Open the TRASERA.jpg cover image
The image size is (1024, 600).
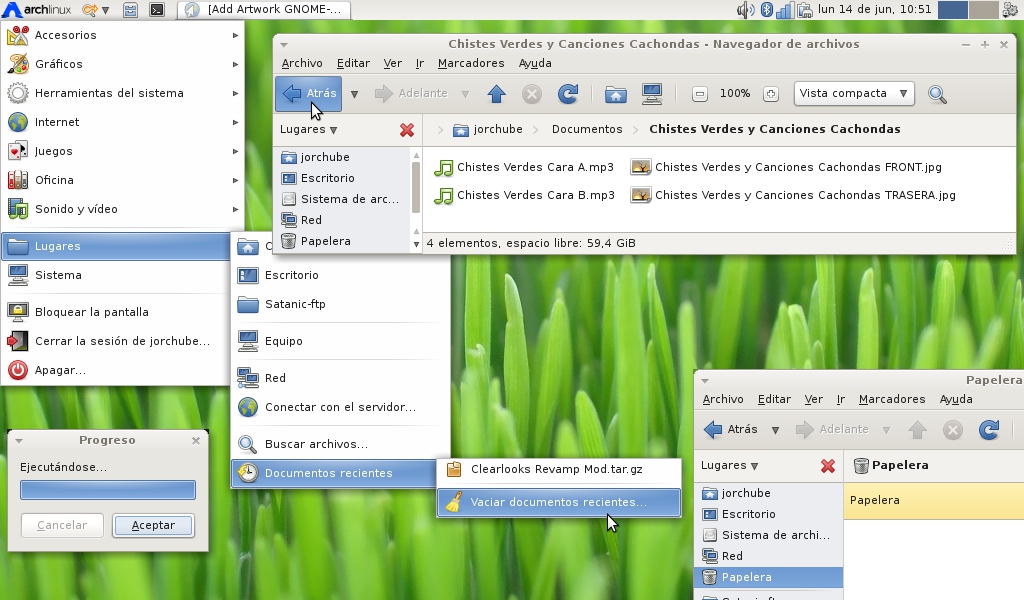click(792, 195)
